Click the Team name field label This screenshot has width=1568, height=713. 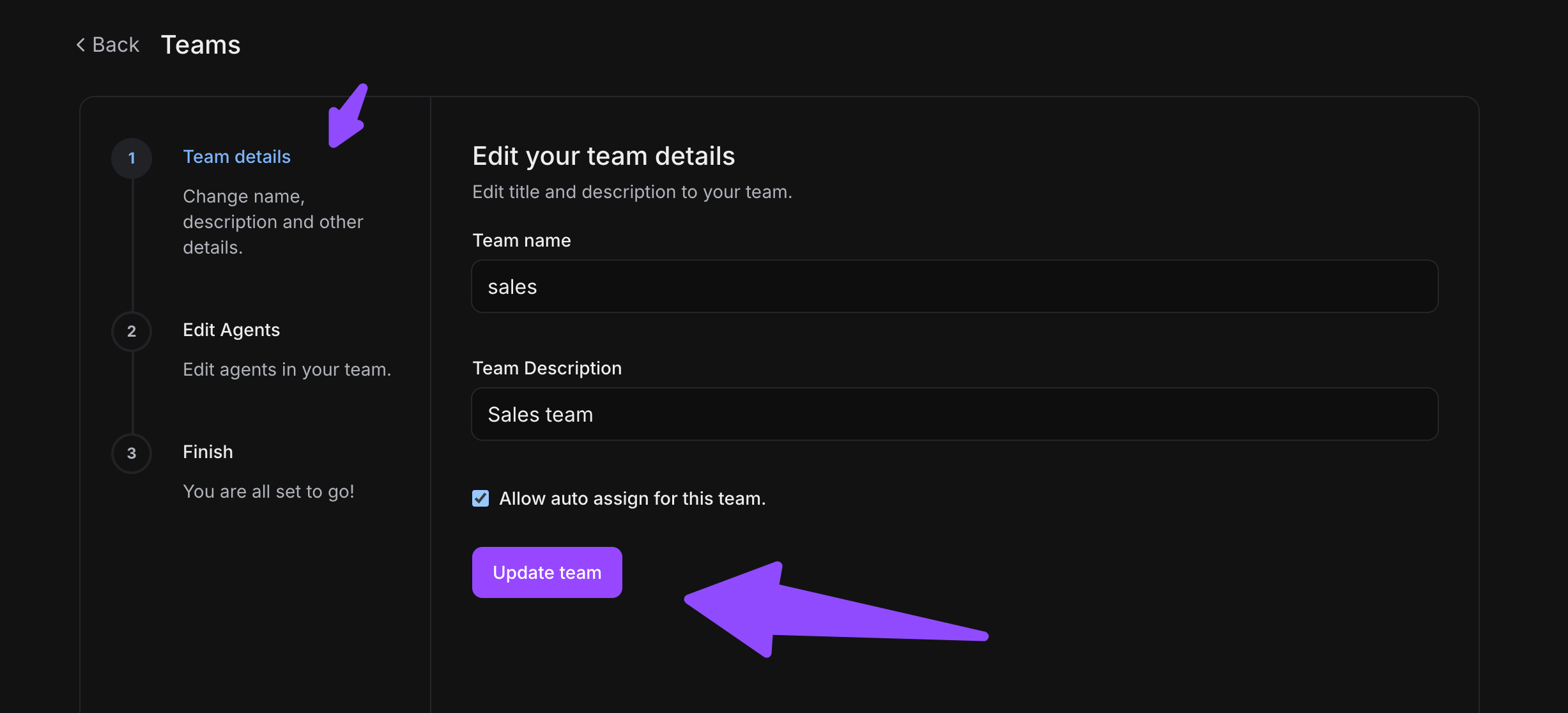tap(521, 240)
